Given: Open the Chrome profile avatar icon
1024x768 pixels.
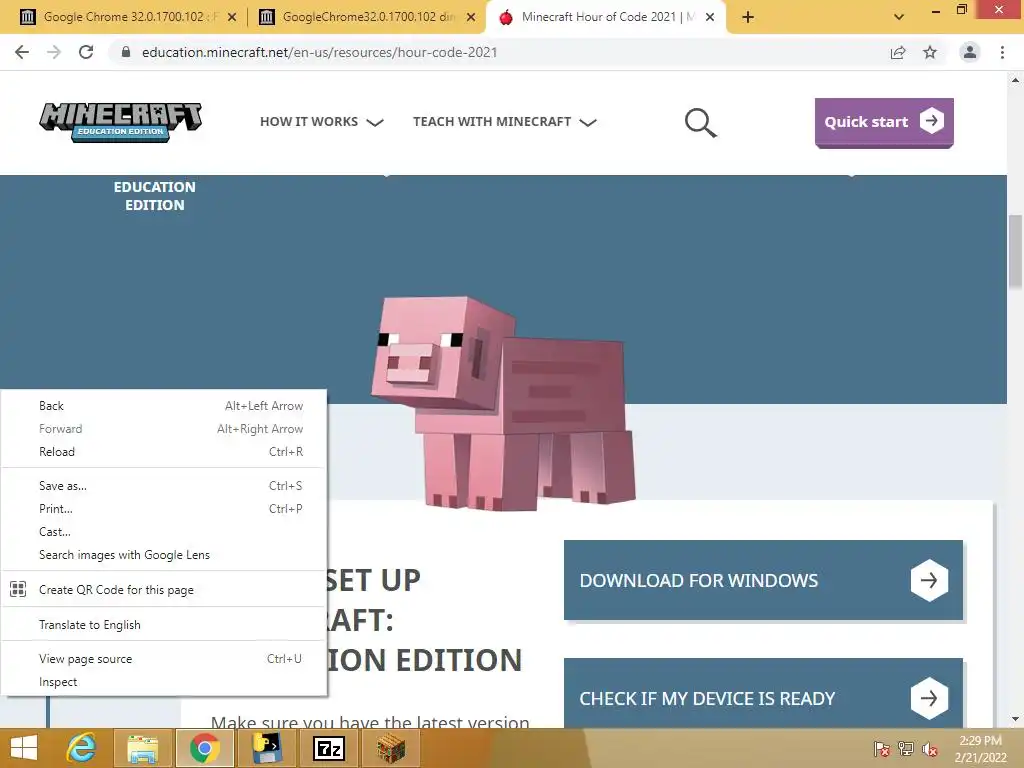Looking at the screenshot, I should pos(970,52).
